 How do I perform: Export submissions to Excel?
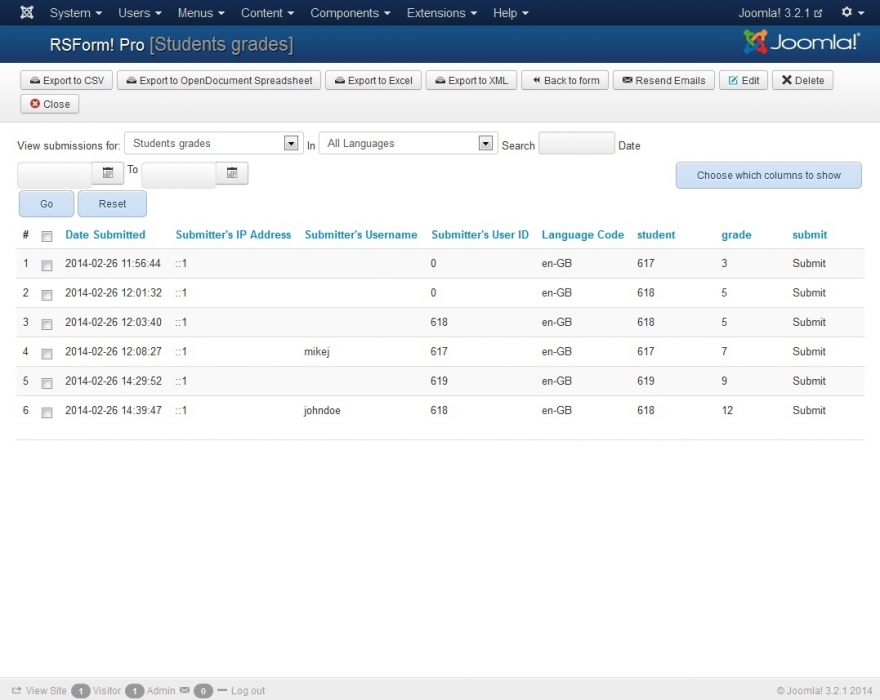[373, 80]
